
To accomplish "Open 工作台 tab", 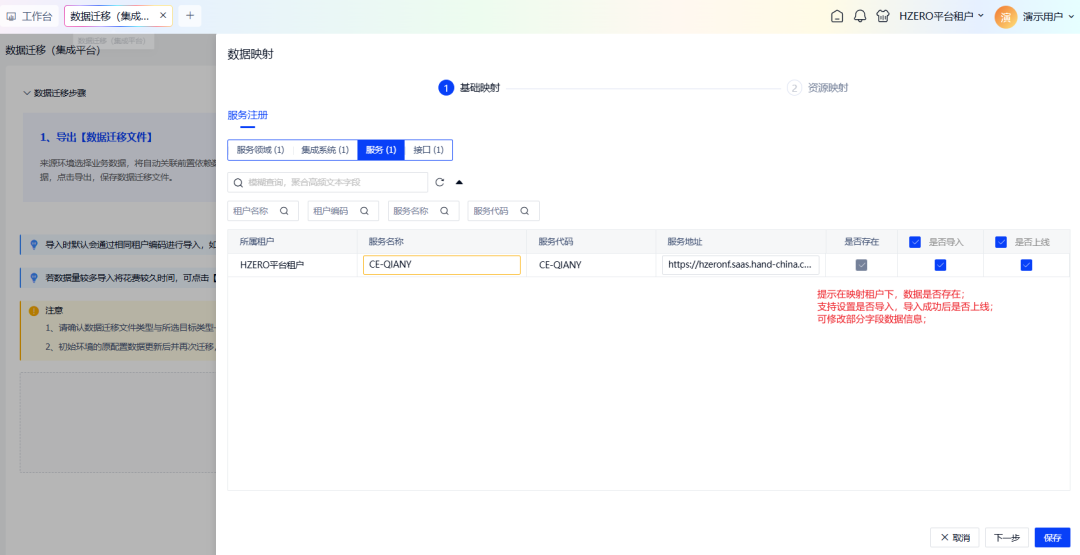I will (x=30, y=16).
